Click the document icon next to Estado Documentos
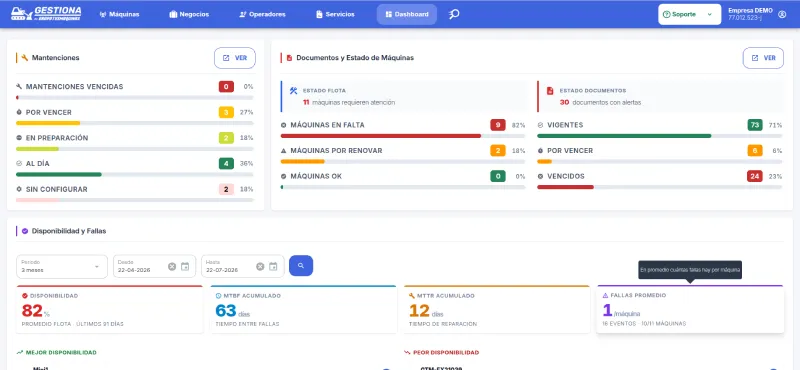Image resolution: width=800 pixels, height=370 pixels. pyautogui.click(x=550, y=90)
